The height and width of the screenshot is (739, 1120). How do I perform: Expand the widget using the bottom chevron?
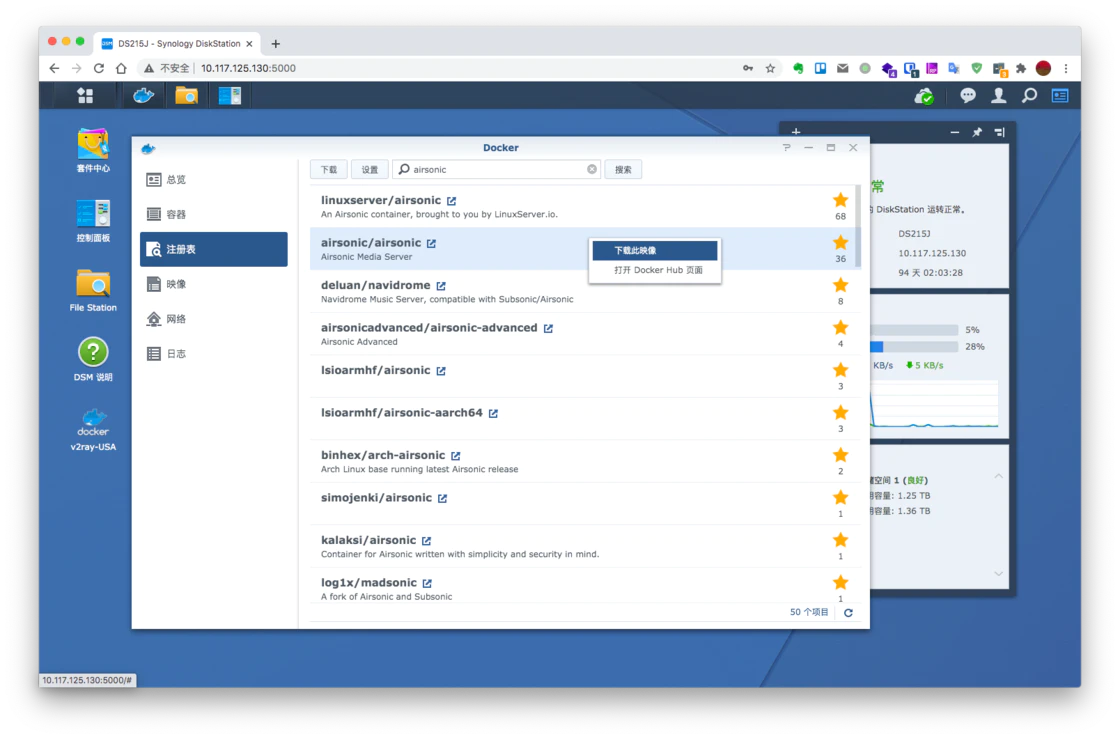pos(998,574)
